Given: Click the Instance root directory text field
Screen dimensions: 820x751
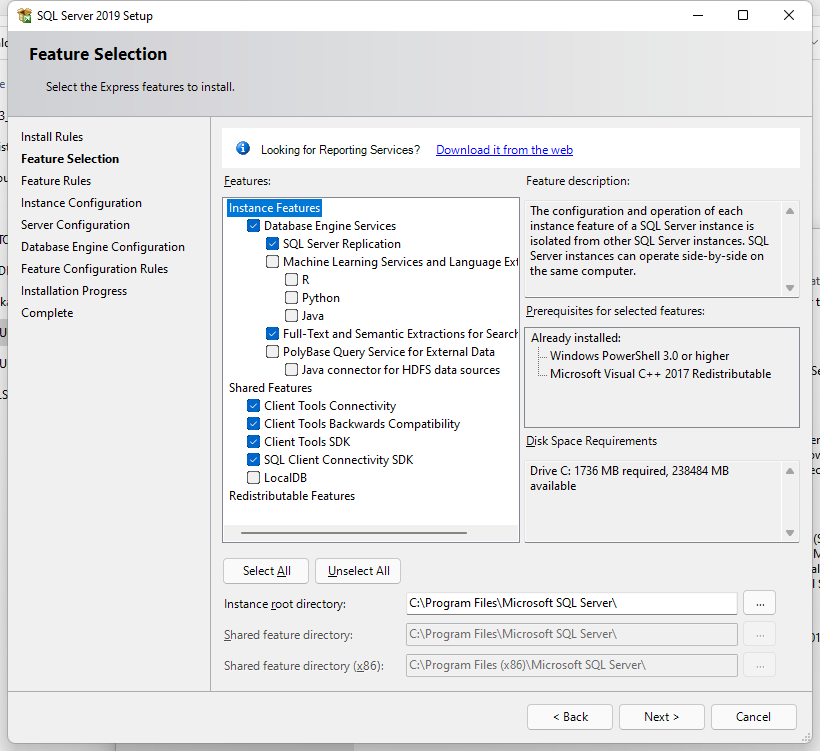Looking at the screenshot, I should 572,604.
